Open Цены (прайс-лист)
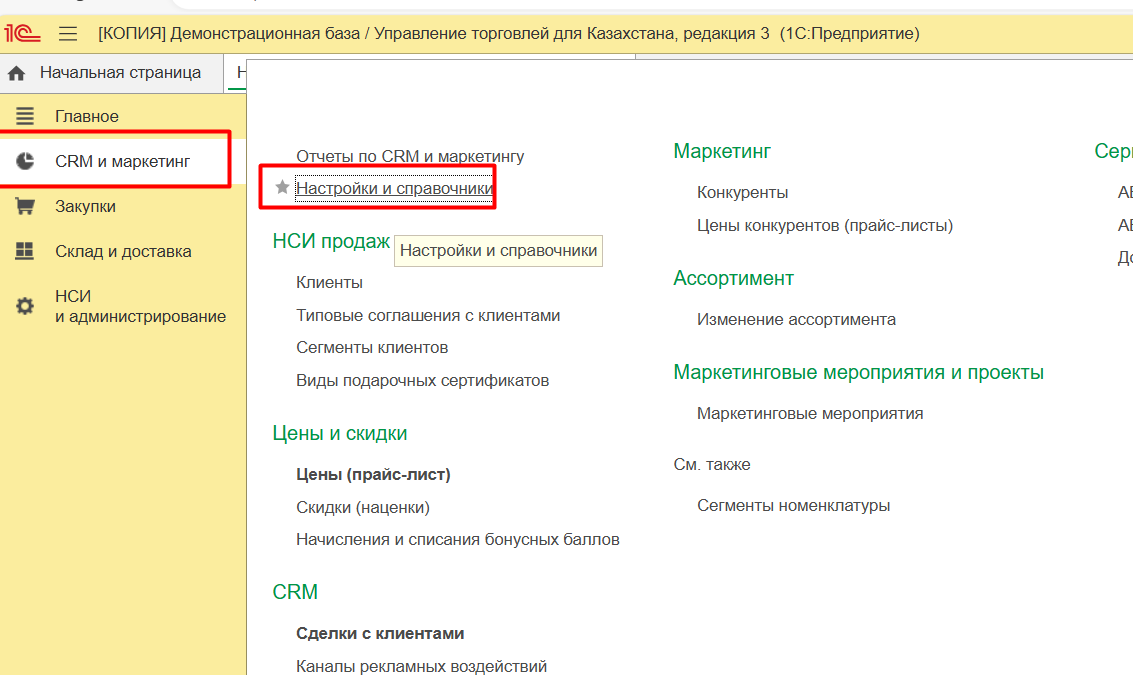The image size is (1133, 675). click(373, 475)
